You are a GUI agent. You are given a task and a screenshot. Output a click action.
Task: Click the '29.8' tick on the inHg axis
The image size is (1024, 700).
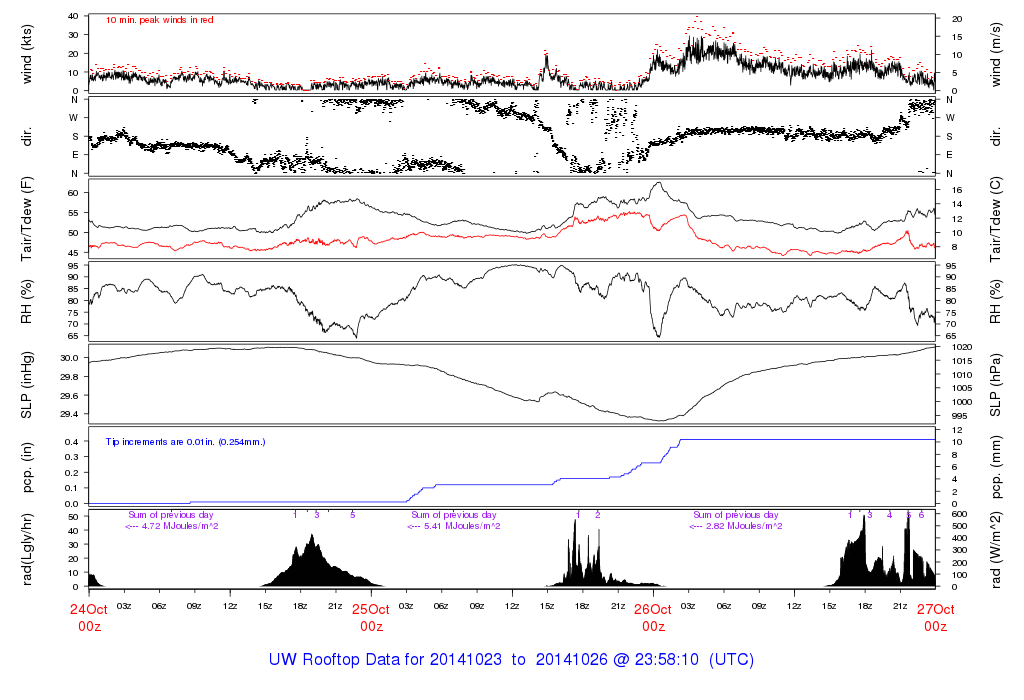pos(70,377)
